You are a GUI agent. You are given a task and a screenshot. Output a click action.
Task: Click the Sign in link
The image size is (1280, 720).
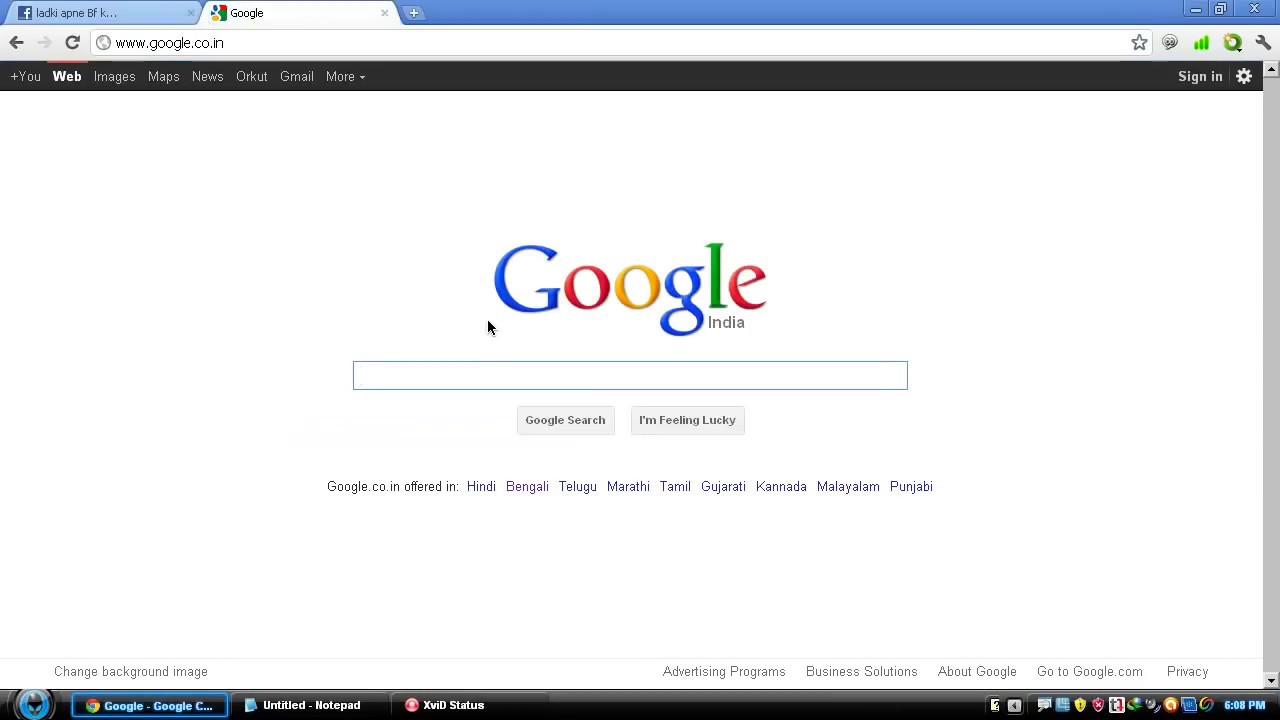pyautogui.click(x=1200, y=76)
